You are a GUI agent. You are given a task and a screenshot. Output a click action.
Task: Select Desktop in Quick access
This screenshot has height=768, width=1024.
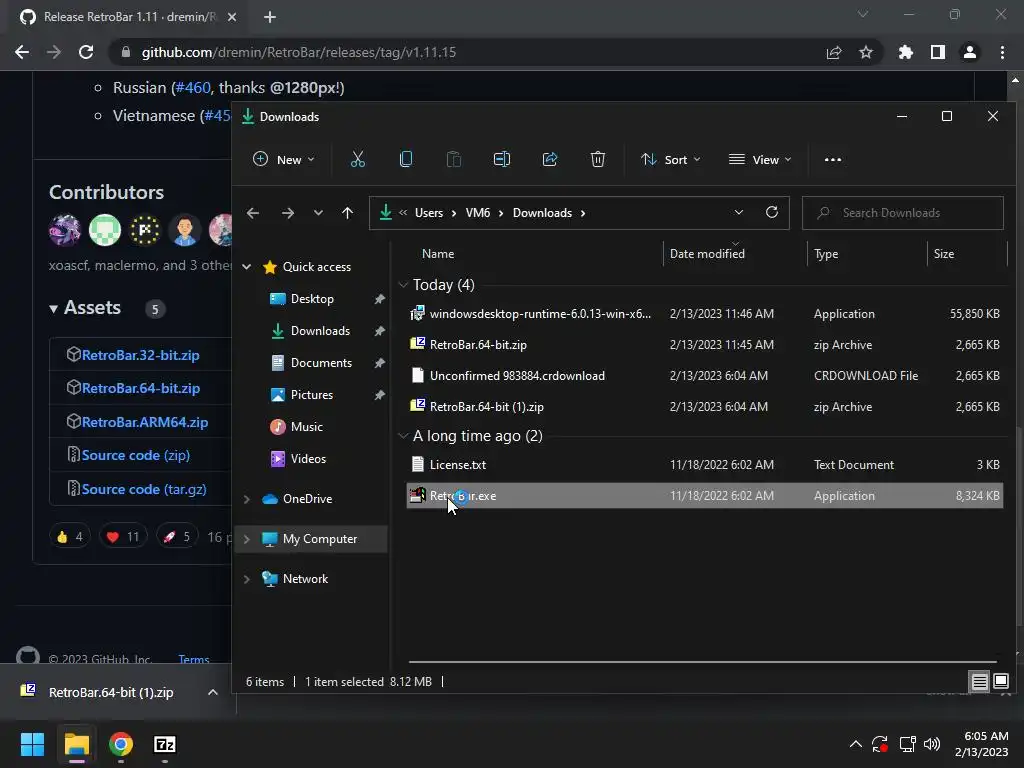click(x=312, y=298)
